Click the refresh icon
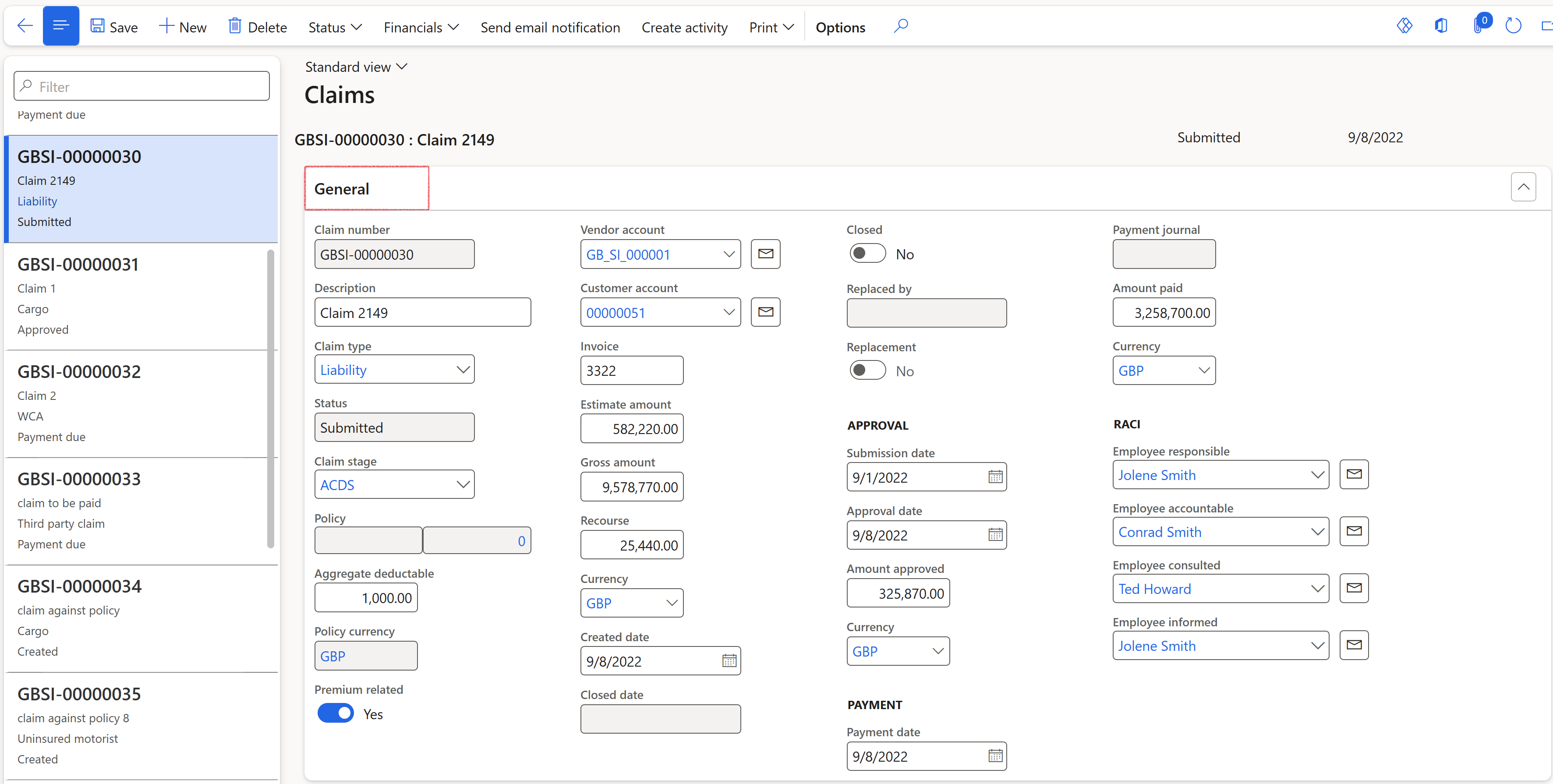The image size is (1553, 784). coord(1513,26)
